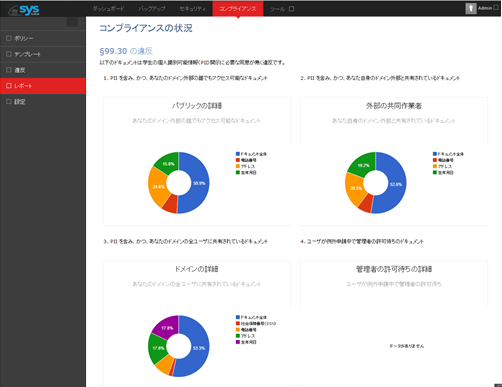This screenshot has width=502, height=387.
Task: Open ポリシー in the sidebar
Action: 43,38
